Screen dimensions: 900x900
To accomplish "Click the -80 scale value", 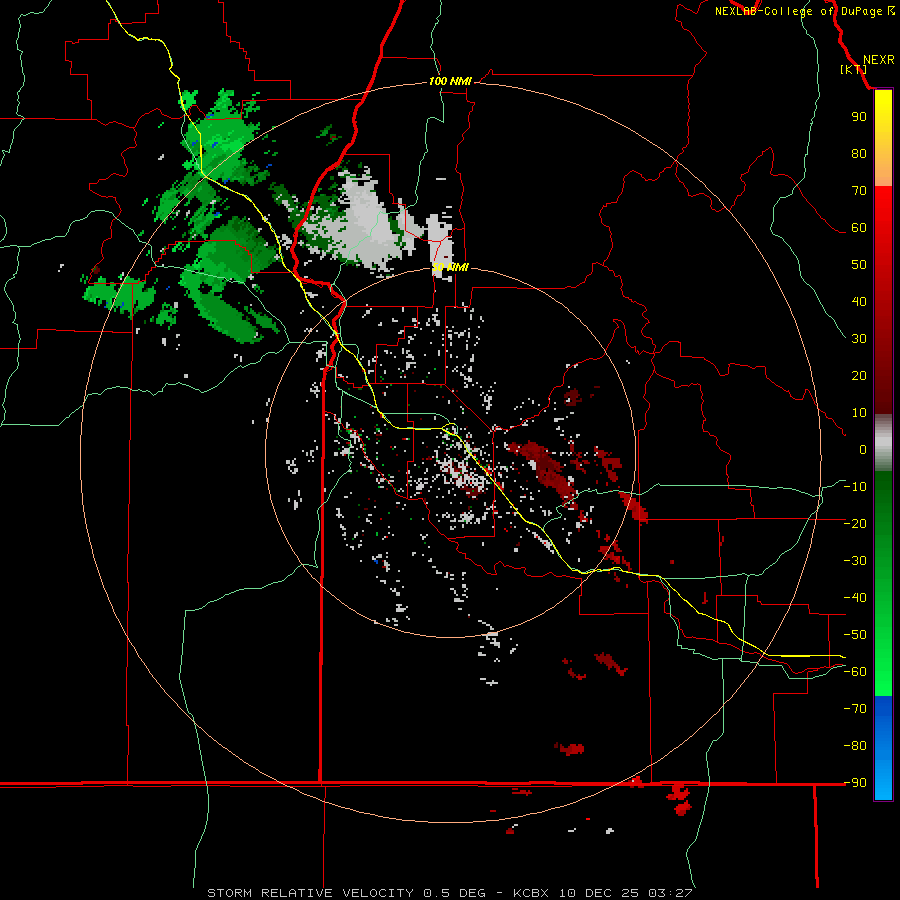I will click(x=855, y=746).
